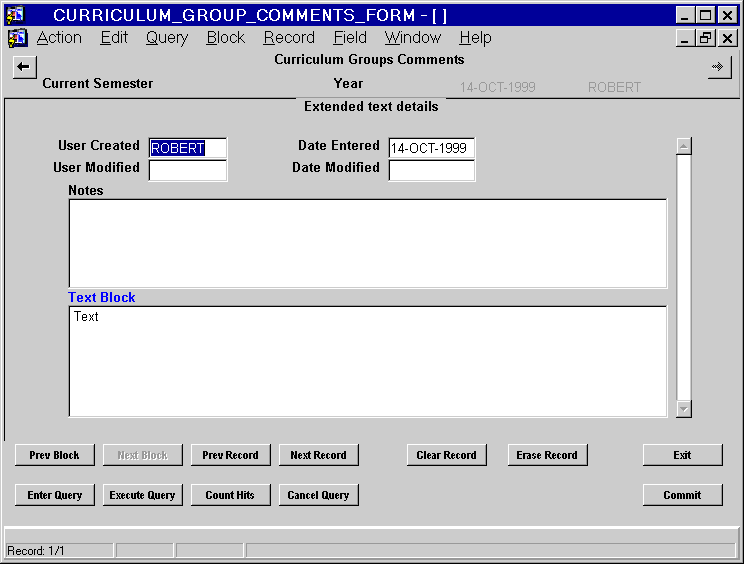This screenshot has width=744, height=564.
Task: Click the forward arrow icon at top right
Action: tap(719, 67)
